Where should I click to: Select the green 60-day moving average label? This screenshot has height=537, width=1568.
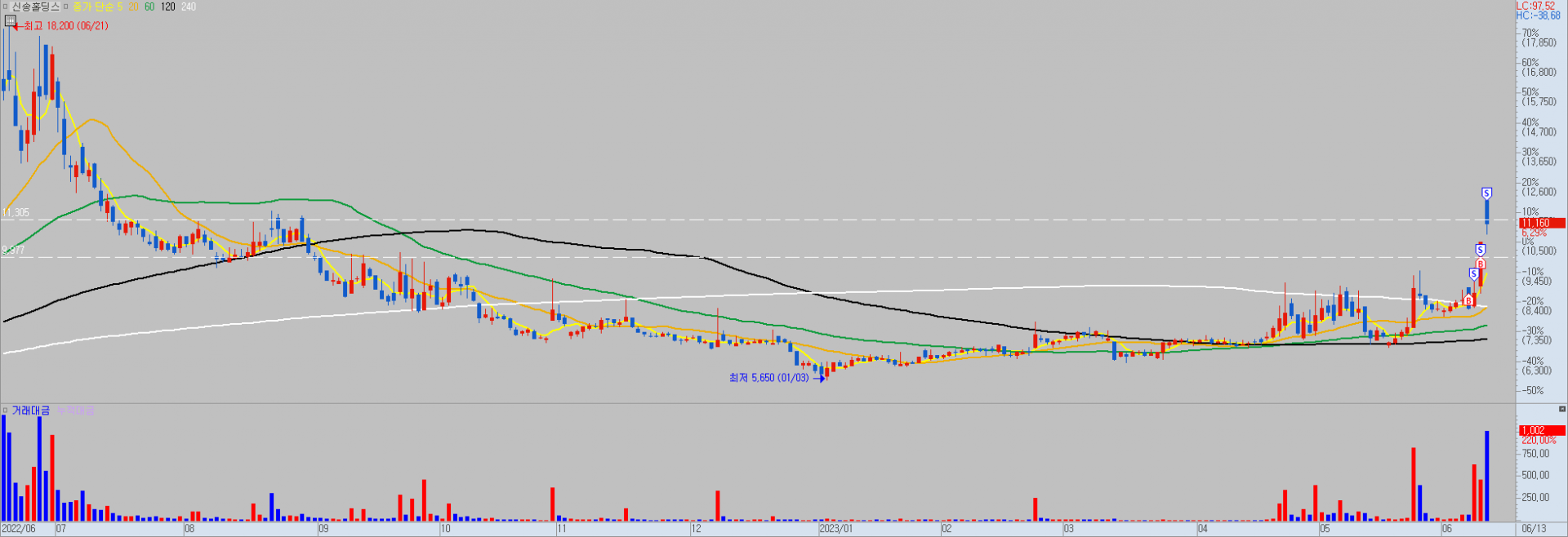coord(149,7)
